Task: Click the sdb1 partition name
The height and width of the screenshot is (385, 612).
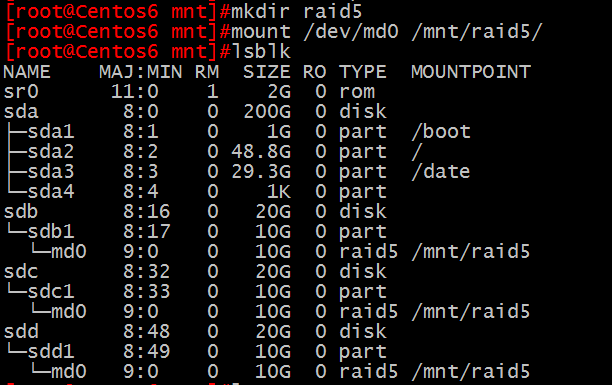Action: point(51,231)
